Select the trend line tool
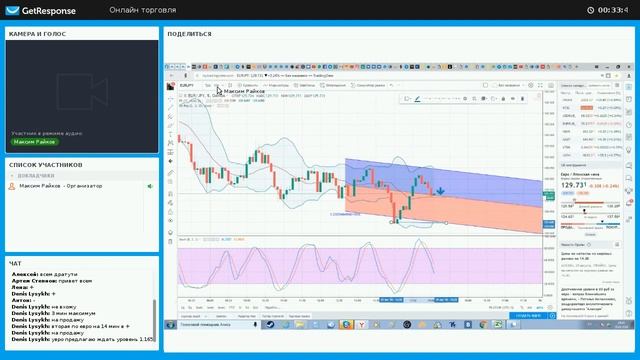Screen dimensions: 640x360 171,107
